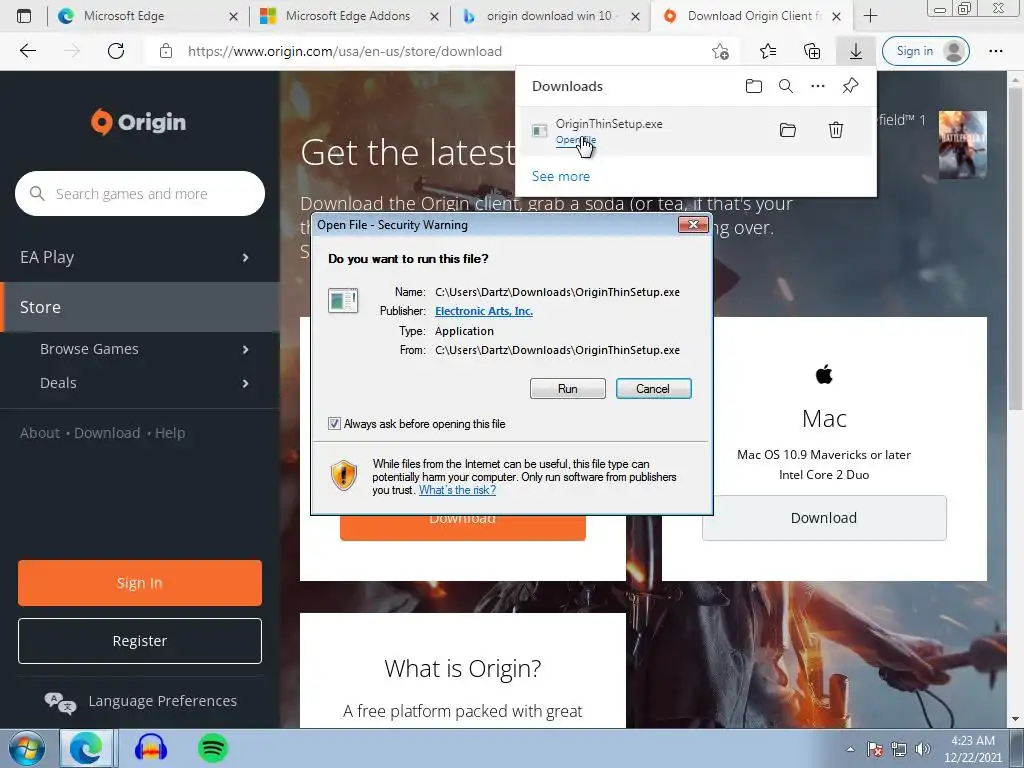Close the Microsoft Edge Addons tab
1024x768 pixels.
pos(434,16)
